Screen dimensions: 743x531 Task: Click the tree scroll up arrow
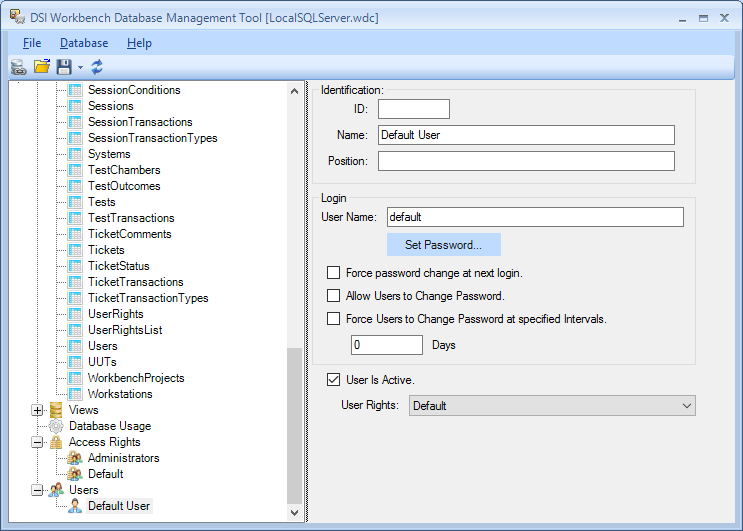[294, 91]
